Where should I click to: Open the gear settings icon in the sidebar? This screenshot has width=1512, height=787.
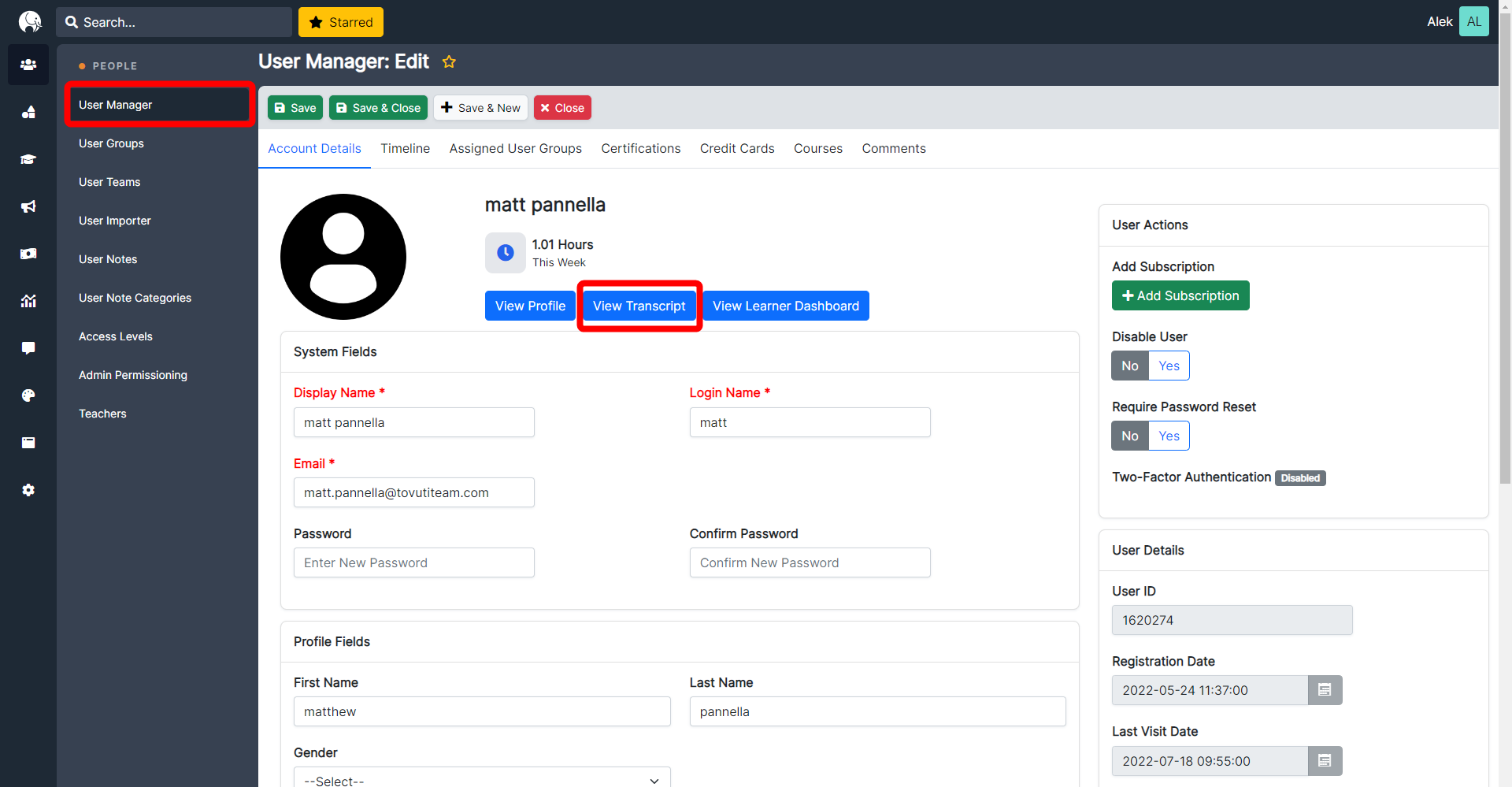[28, 490]
